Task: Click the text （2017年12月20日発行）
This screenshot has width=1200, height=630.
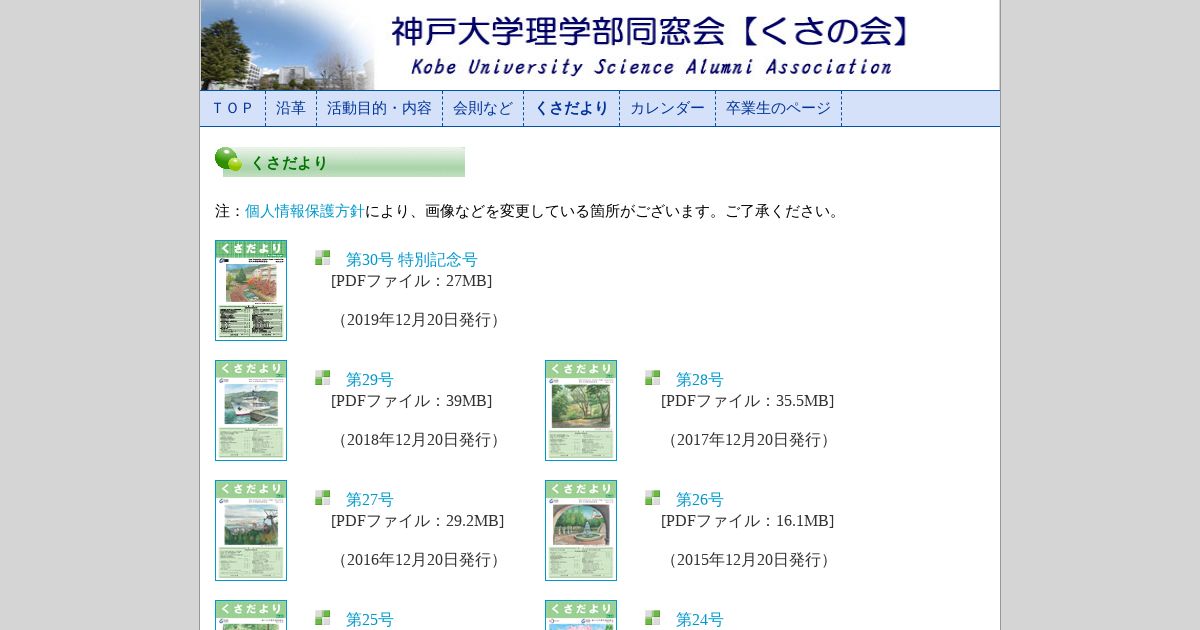Action: tap(748, 440)
